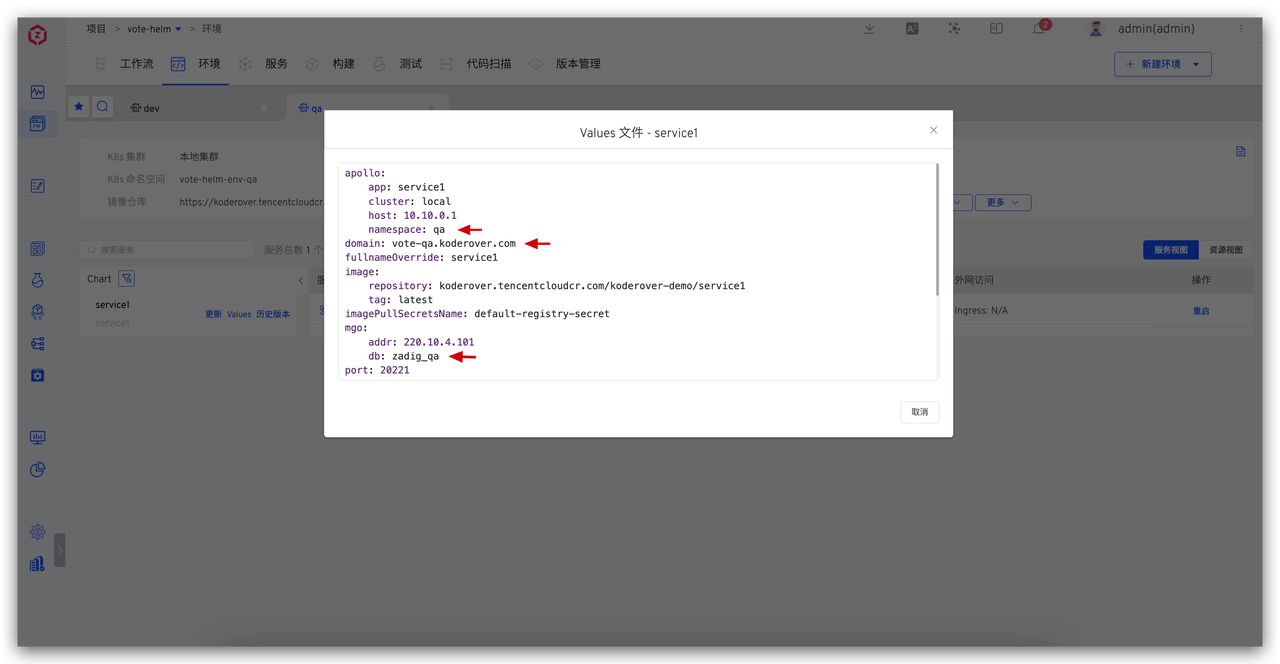The image size is (1280, 664).
Task: Click the document icon at right of environment info
Action: tap(1240, 152)
